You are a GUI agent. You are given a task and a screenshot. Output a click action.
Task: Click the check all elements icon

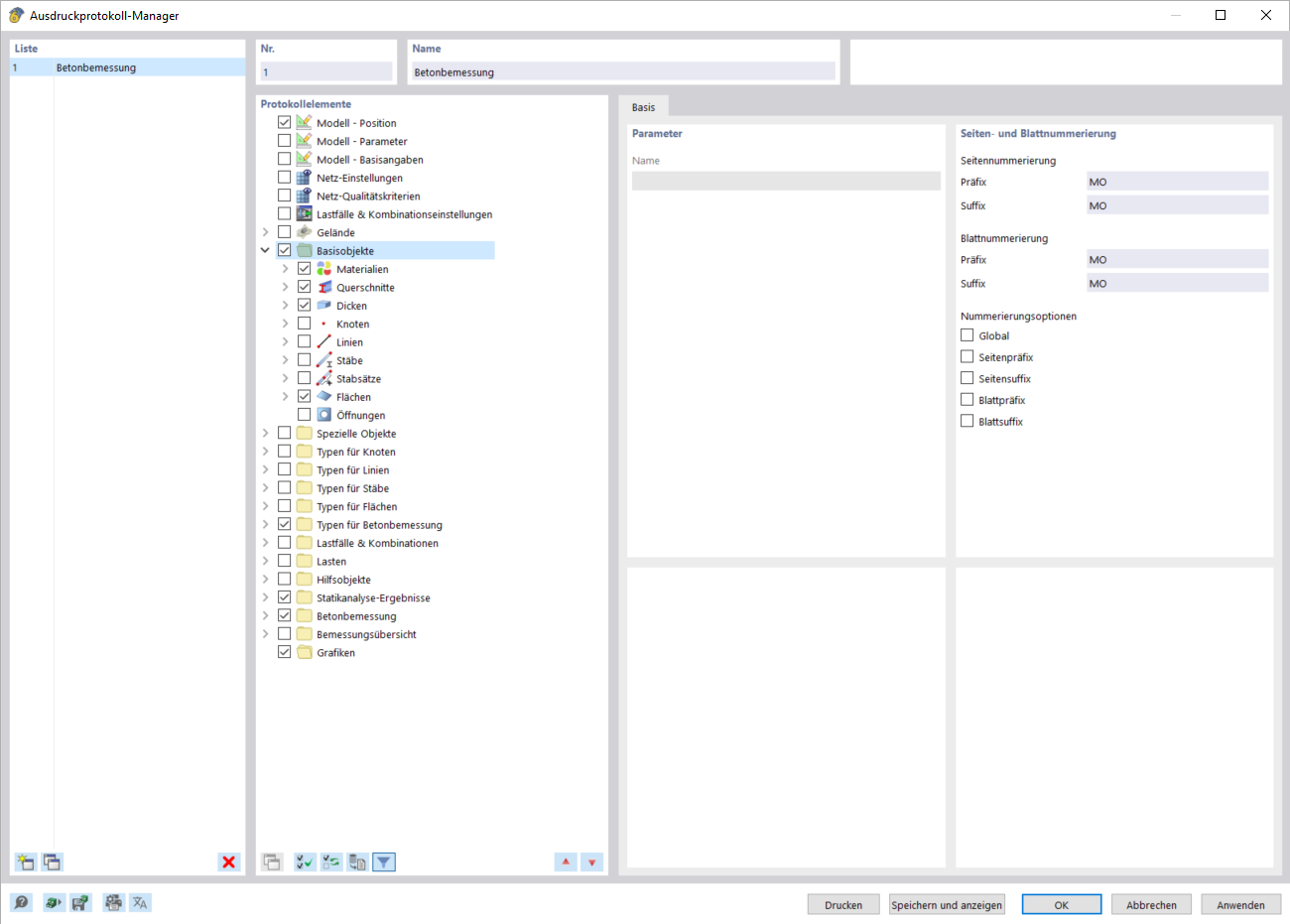coord(305,862)
